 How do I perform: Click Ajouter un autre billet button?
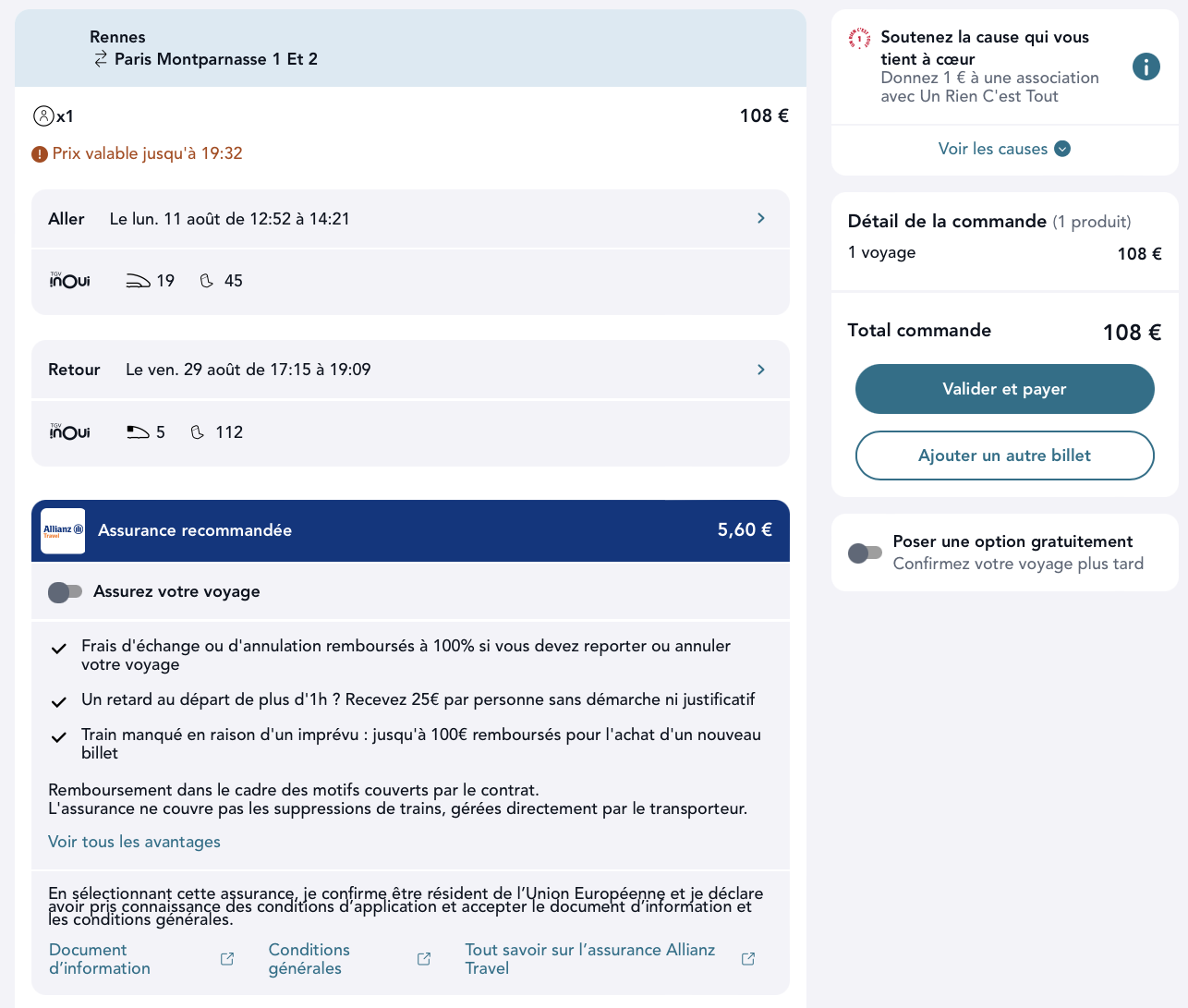(x=1004, y=455)
